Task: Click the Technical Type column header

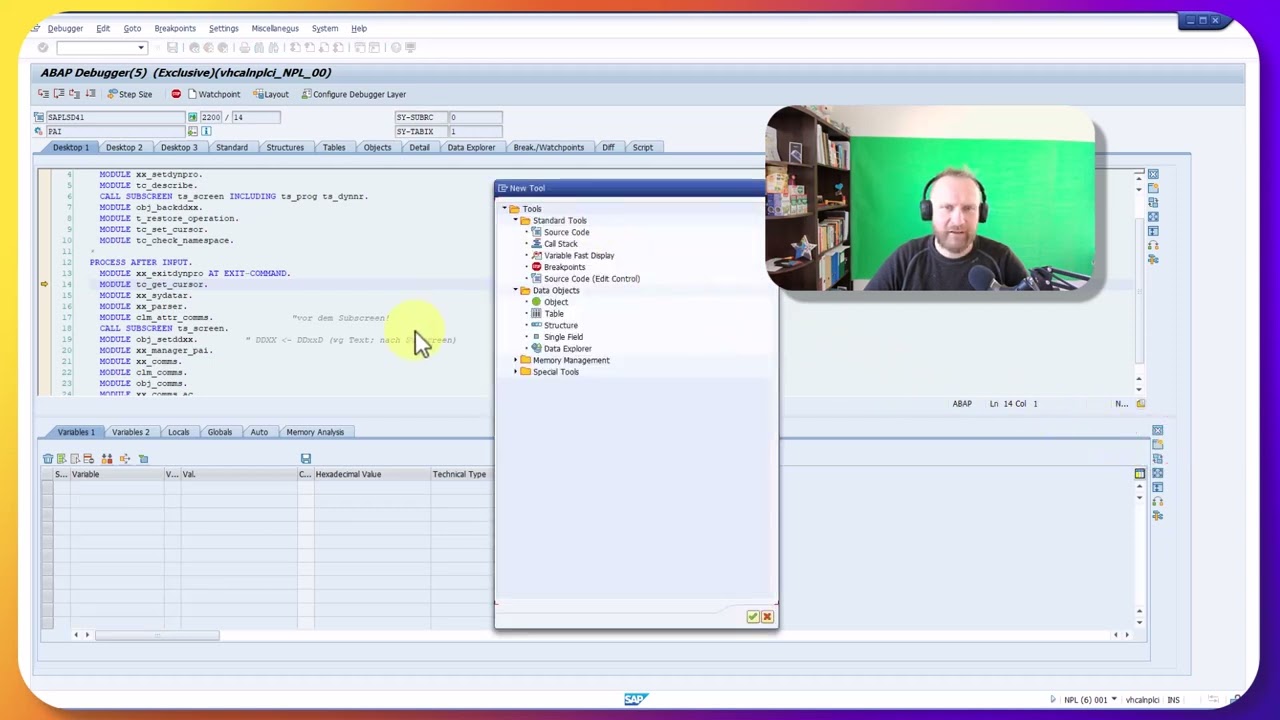Action: (459, 474)
